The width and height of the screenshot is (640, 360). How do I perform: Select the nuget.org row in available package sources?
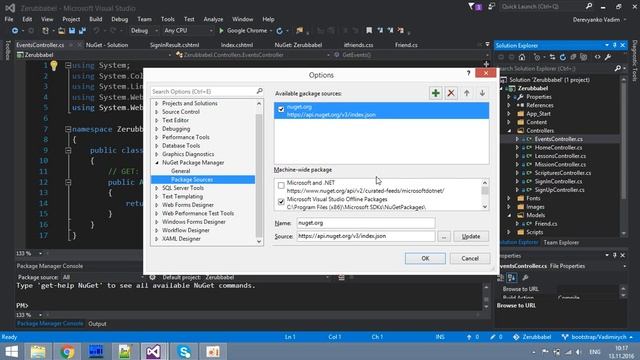[381, 111]
